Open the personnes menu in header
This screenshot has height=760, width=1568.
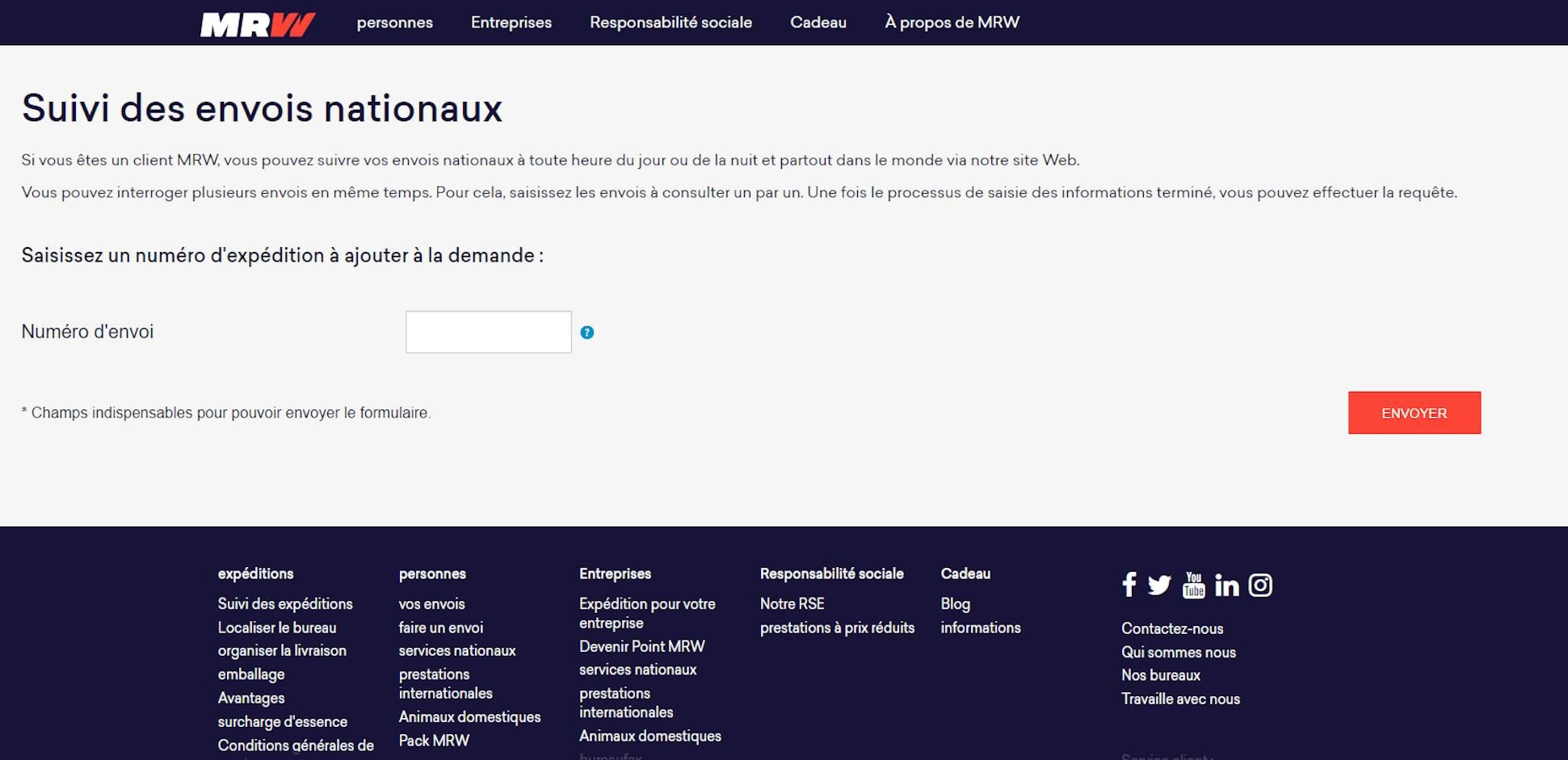[395, 23]
